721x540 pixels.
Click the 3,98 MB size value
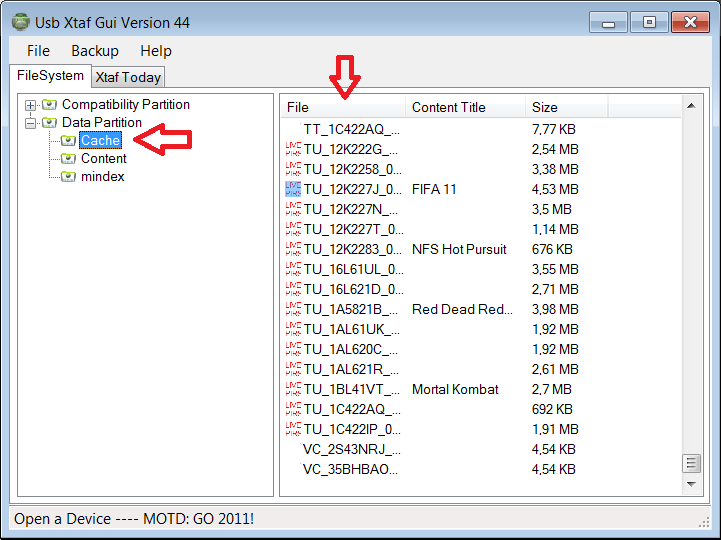coord(555,309)
